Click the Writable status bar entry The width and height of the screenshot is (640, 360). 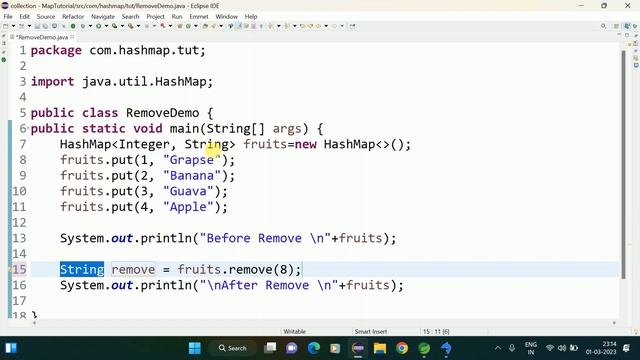pos(294,331)
